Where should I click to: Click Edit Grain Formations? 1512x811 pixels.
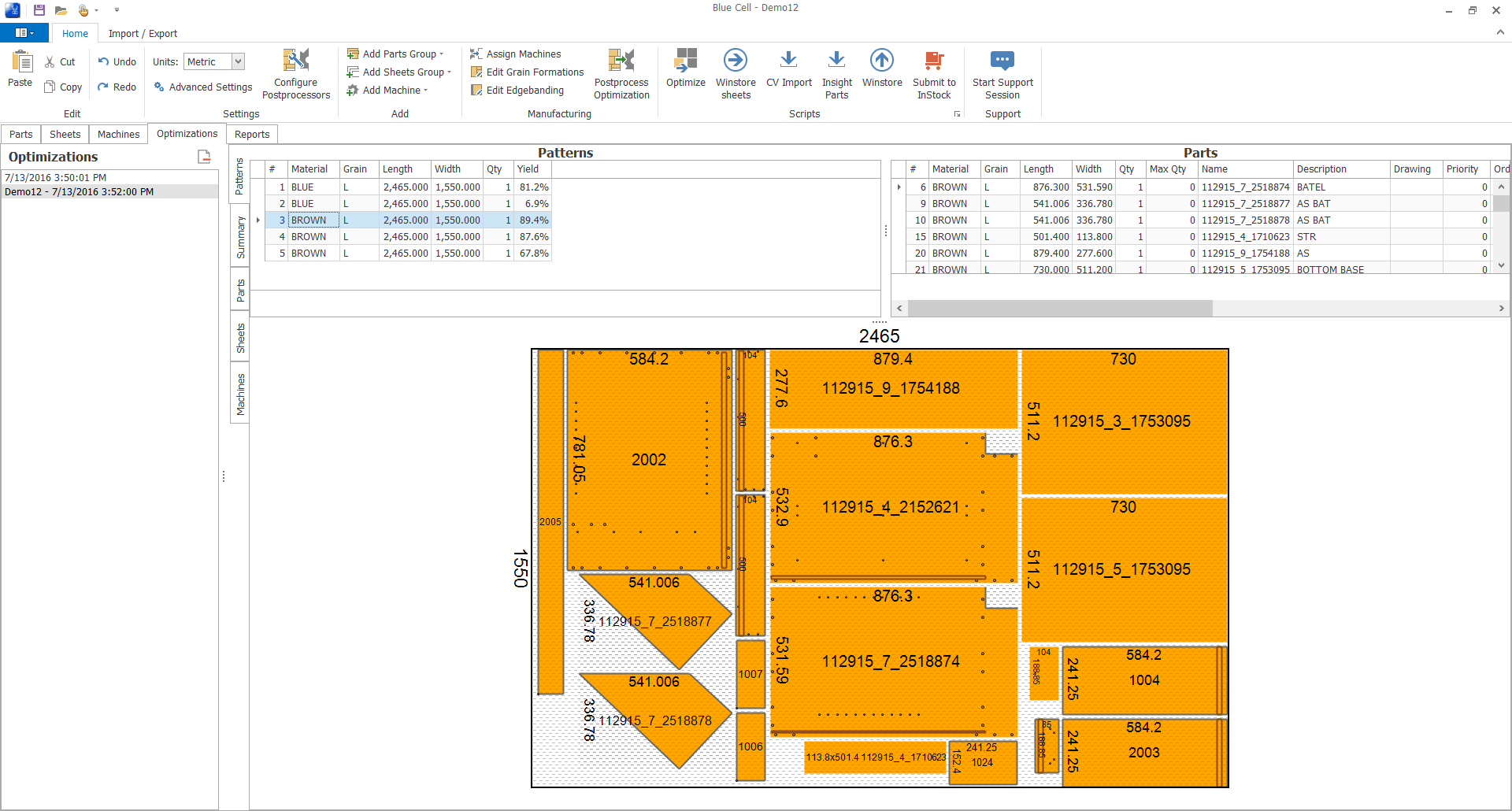tap(535, 72)
